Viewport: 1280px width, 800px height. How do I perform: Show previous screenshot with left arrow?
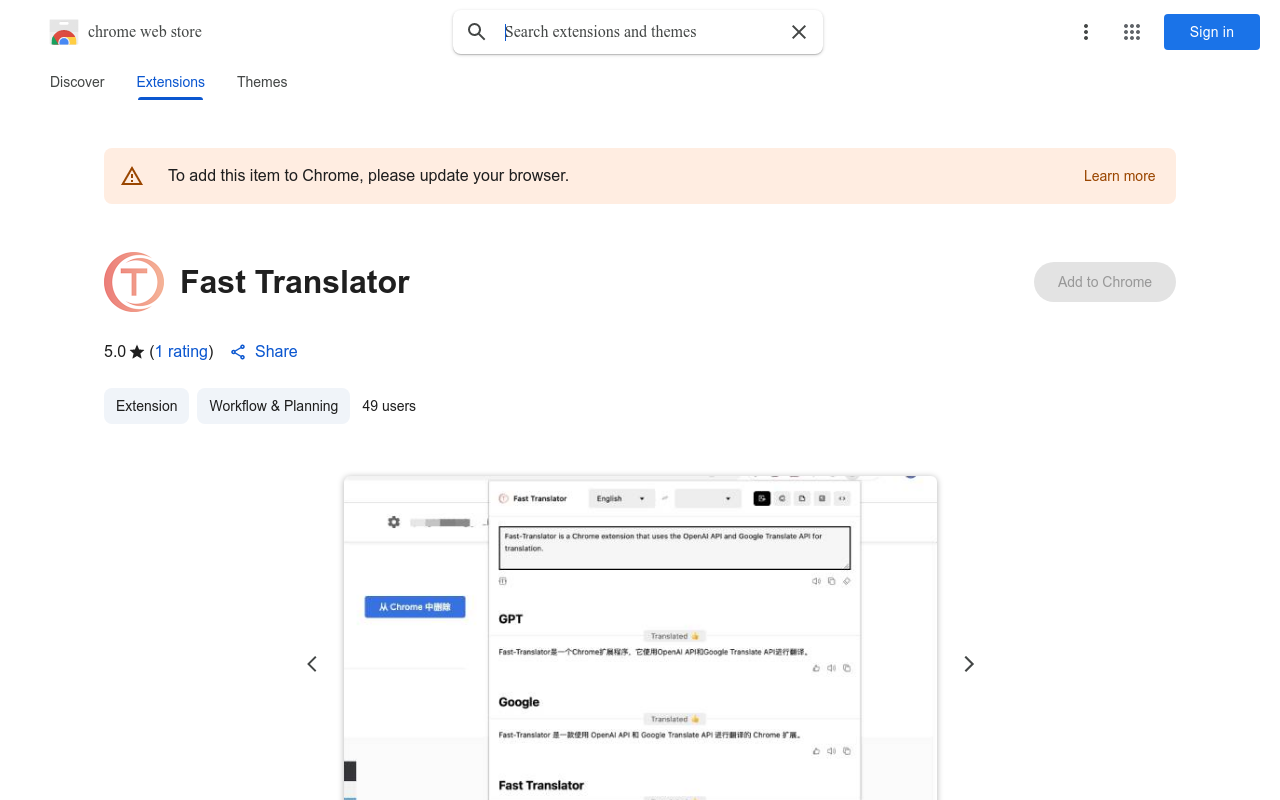coord(312,664)
